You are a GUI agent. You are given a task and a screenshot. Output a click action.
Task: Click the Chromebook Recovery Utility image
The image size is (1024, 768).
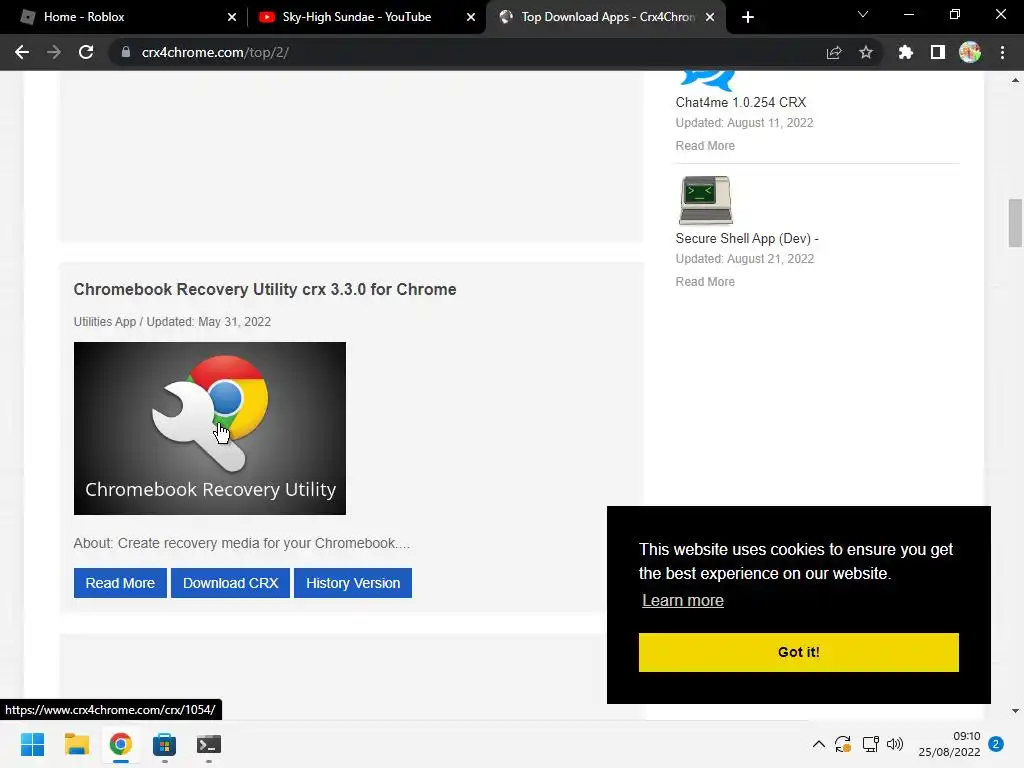pyautogui.click(x=210, y=428)
